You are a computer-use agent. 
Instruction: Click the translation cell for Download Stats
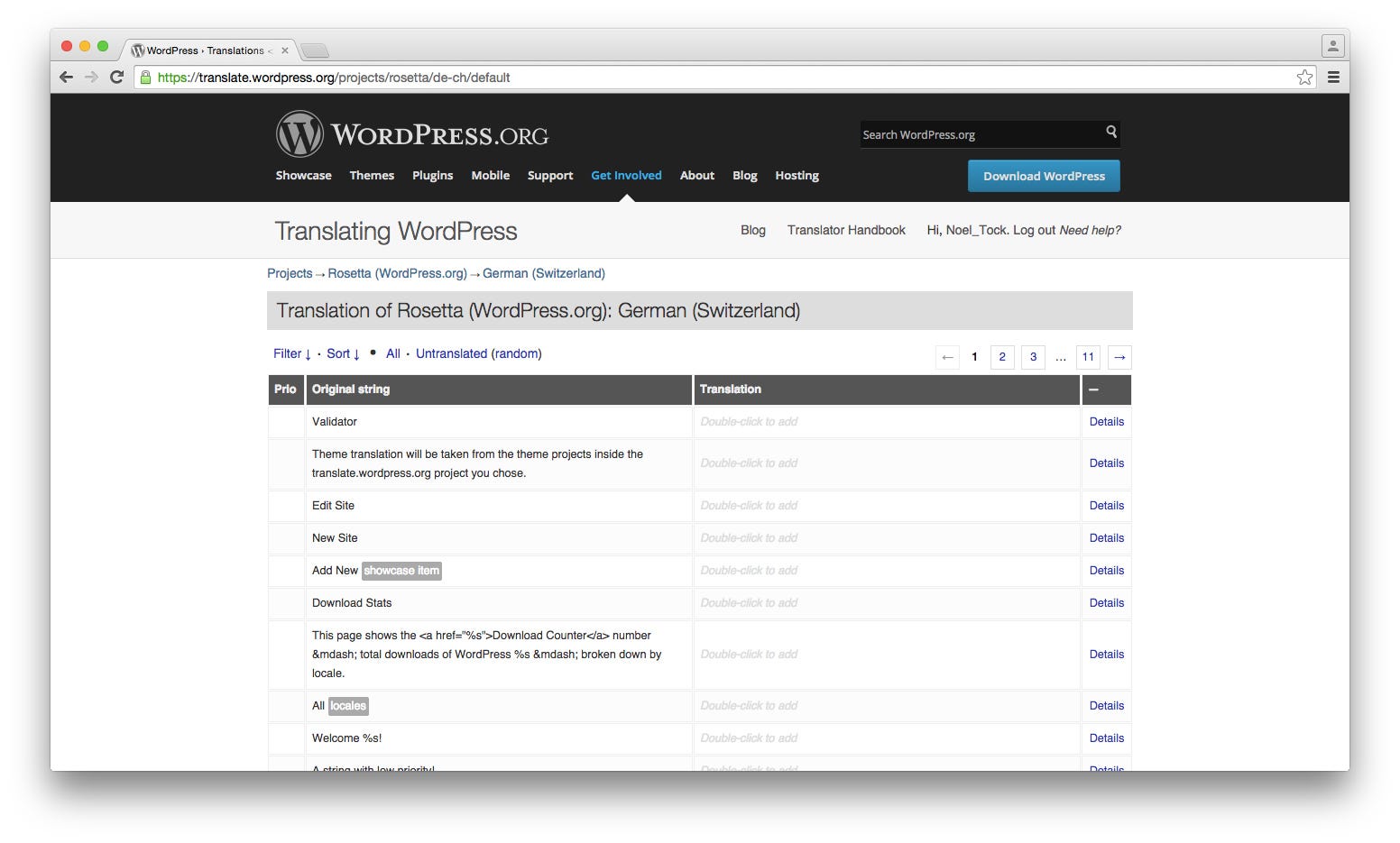[x=887, y=602]
